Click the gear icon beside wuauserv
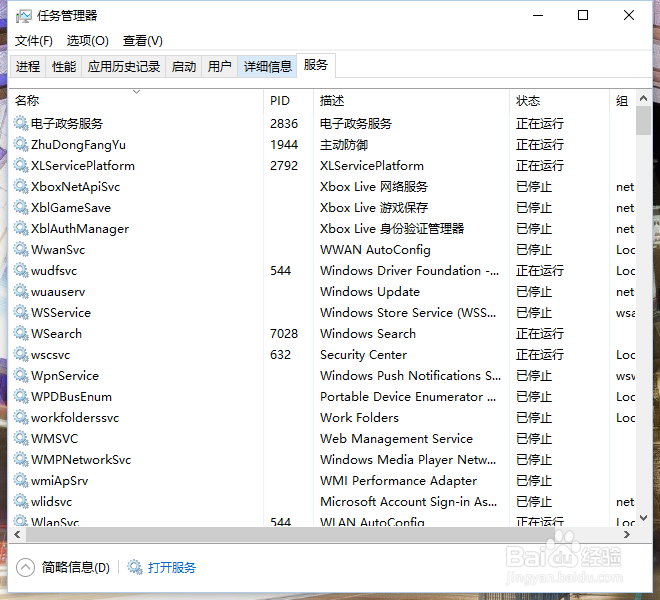This screenshot has width=660, height=600. click(x=21, y=291)
